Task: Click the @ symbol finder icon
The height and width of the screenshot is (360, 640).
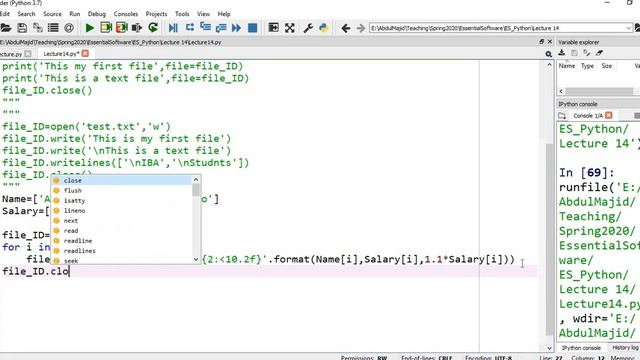Action: [69, 28]
